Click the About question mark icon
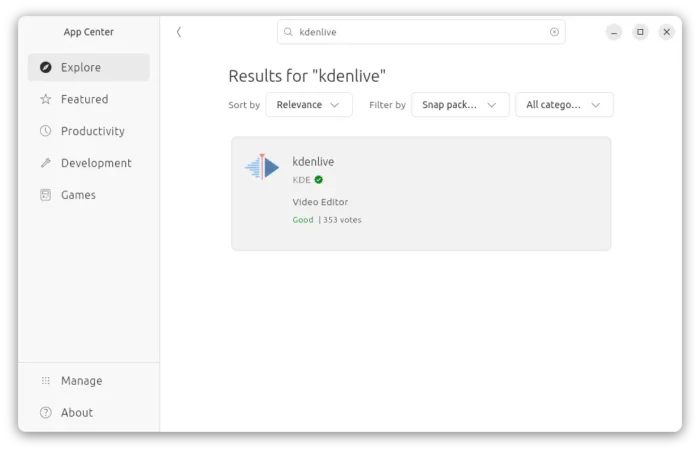Image resolution: width=700 pixels, height=452 pixels. tap(45, 413)
